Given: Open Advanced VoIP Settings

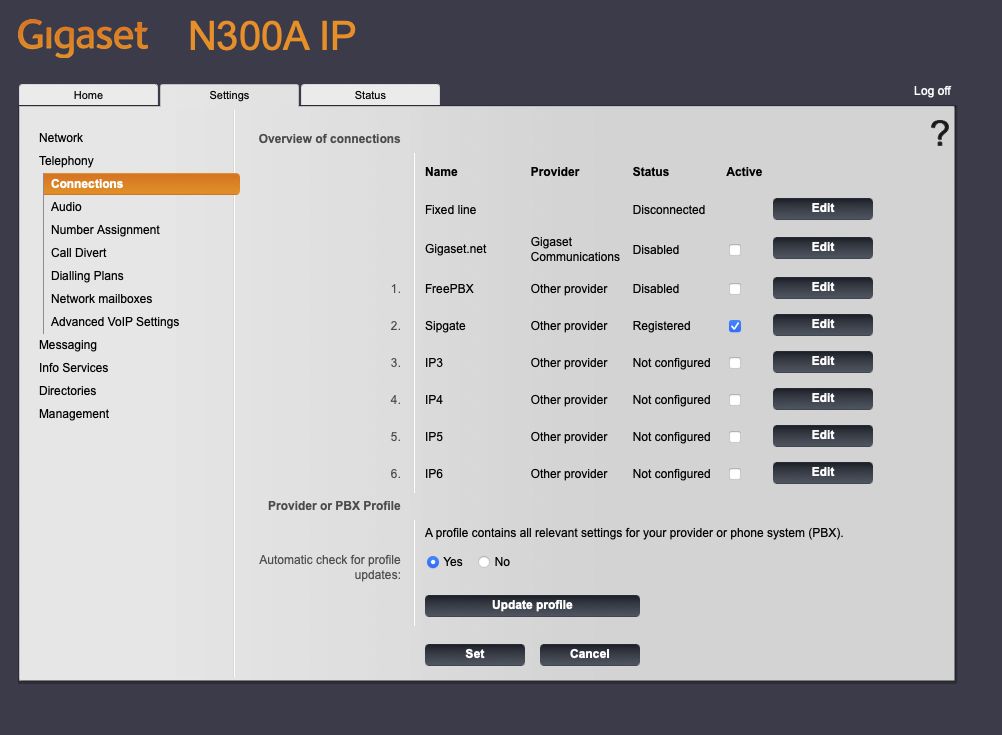Looking at the screenshot, I should (115, 322).
